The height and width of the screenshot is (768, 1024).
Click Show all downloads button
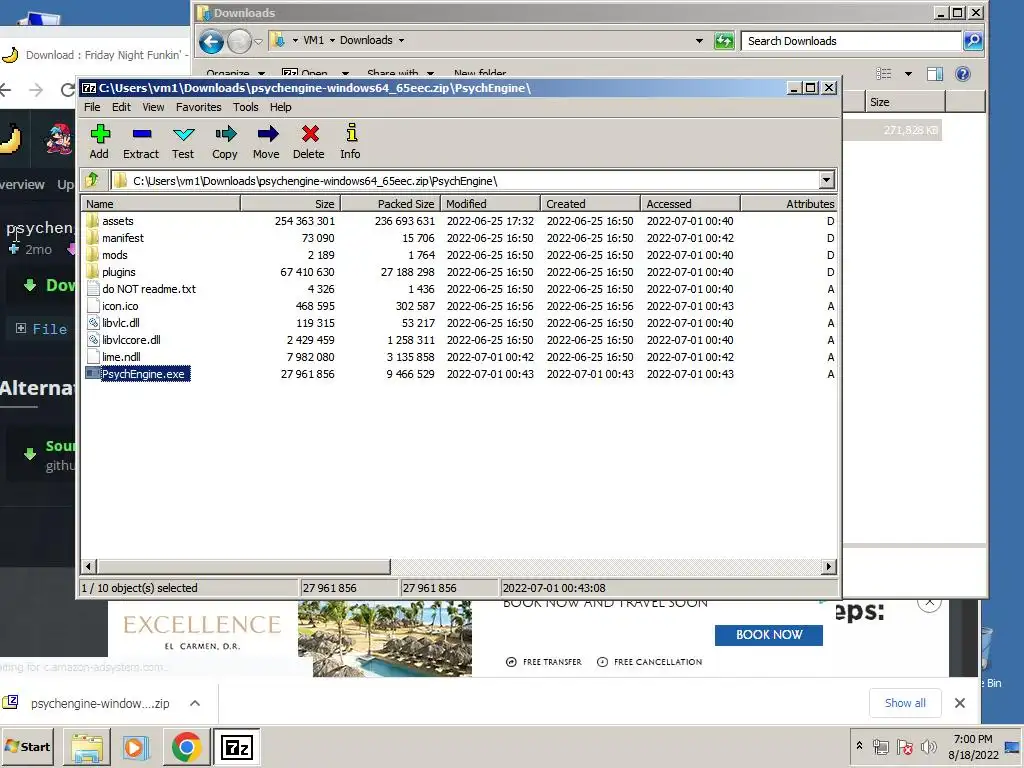pos(905,703)
